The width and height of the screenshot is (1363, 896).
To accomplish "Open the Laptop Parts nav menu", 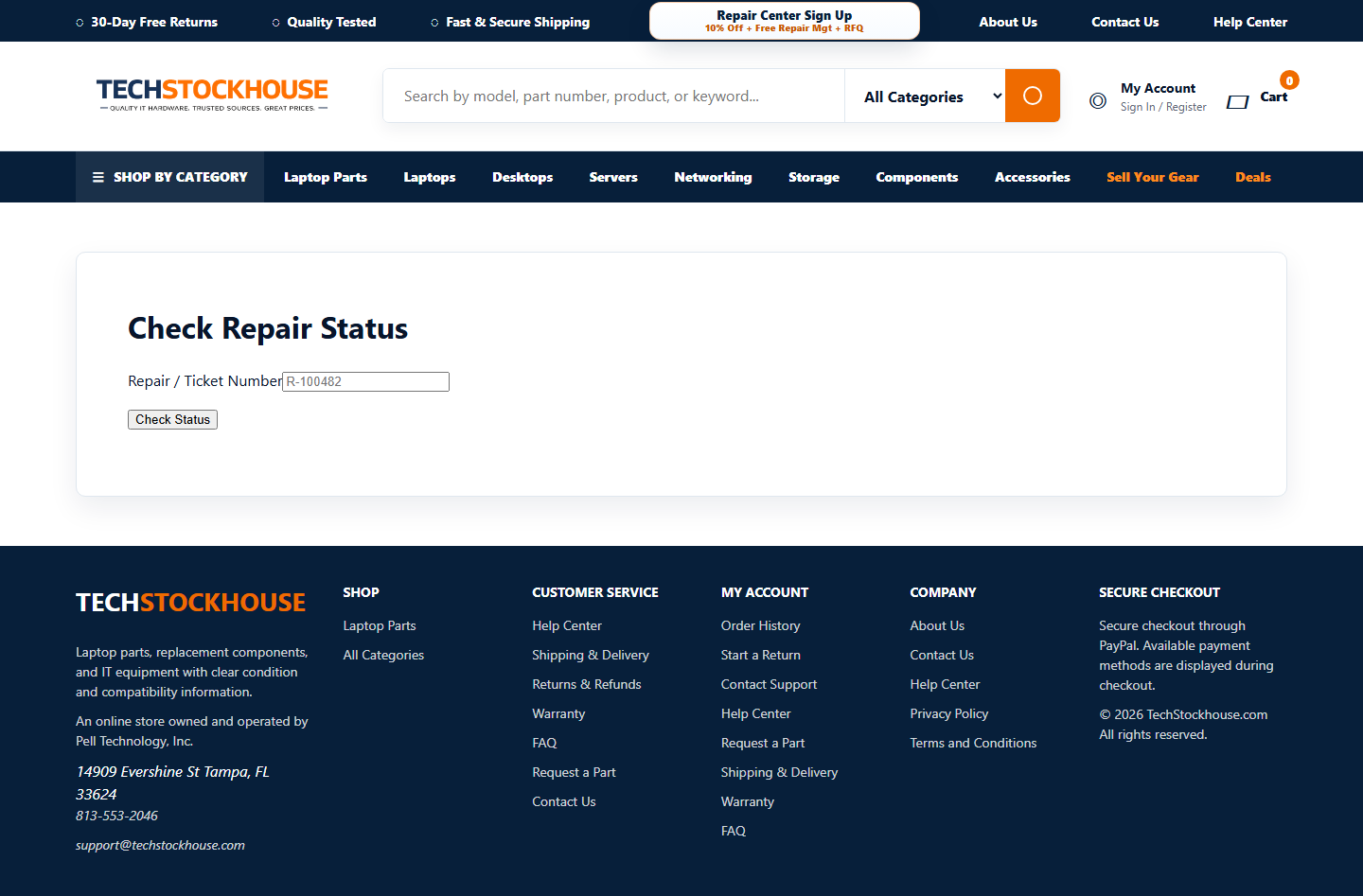I will tap(326, 177).
